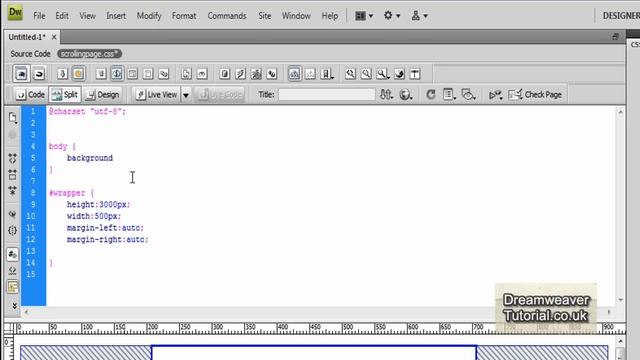The image size is (640, 360).
Task: Click the dark globe icon beside T icon
Action: tap(399, 74)
